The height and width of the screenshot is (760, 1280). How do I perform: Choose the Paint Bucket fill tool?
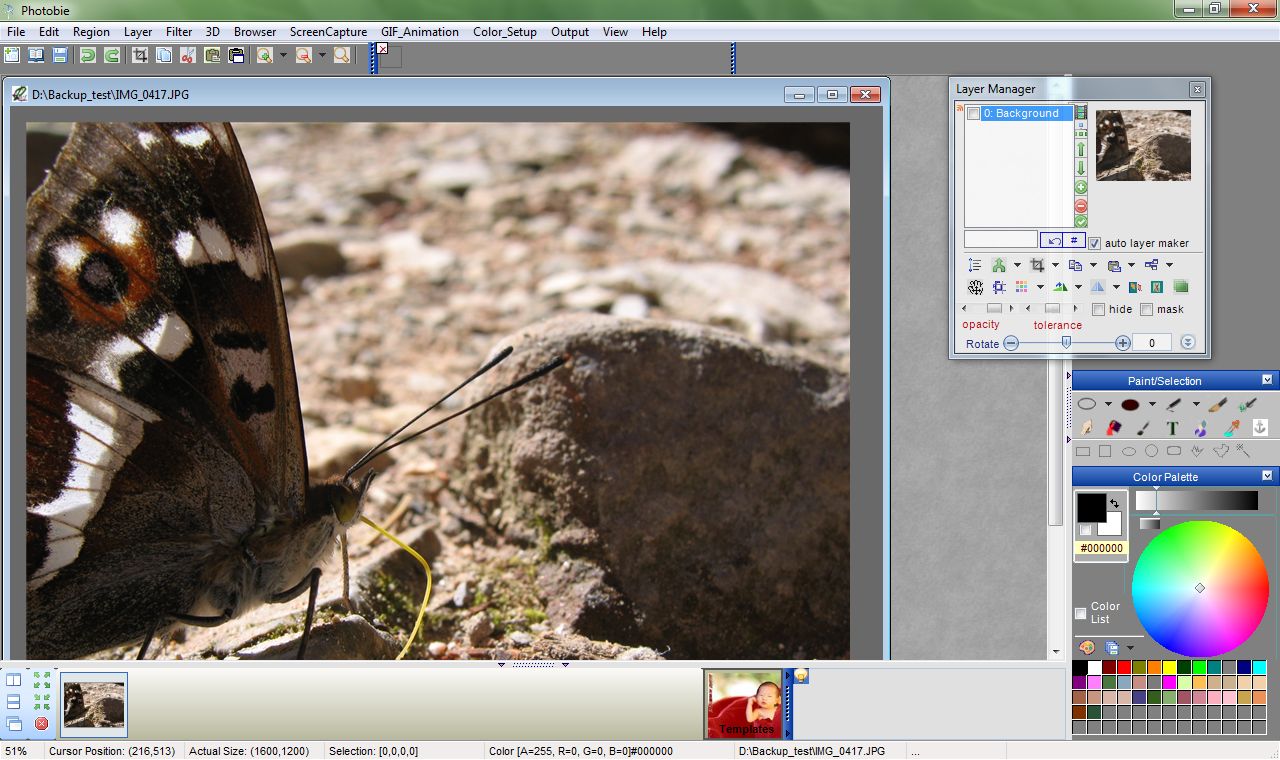point(1113,426)
